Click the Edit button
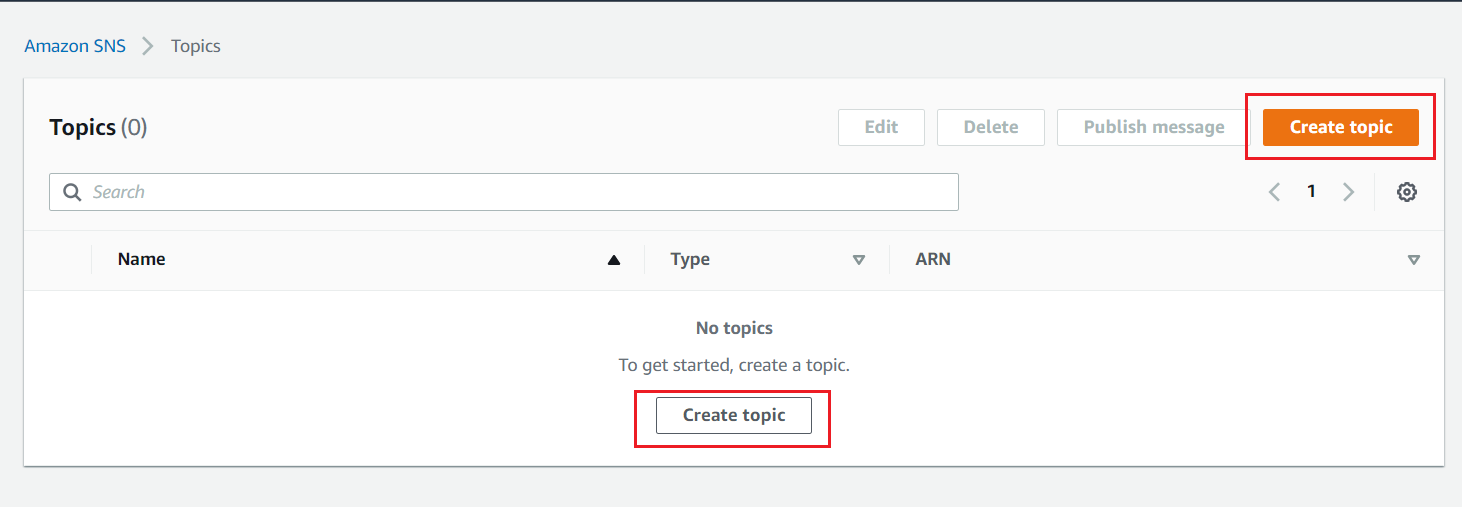The height and width of the screenshot is (507, 1462). 881,127
